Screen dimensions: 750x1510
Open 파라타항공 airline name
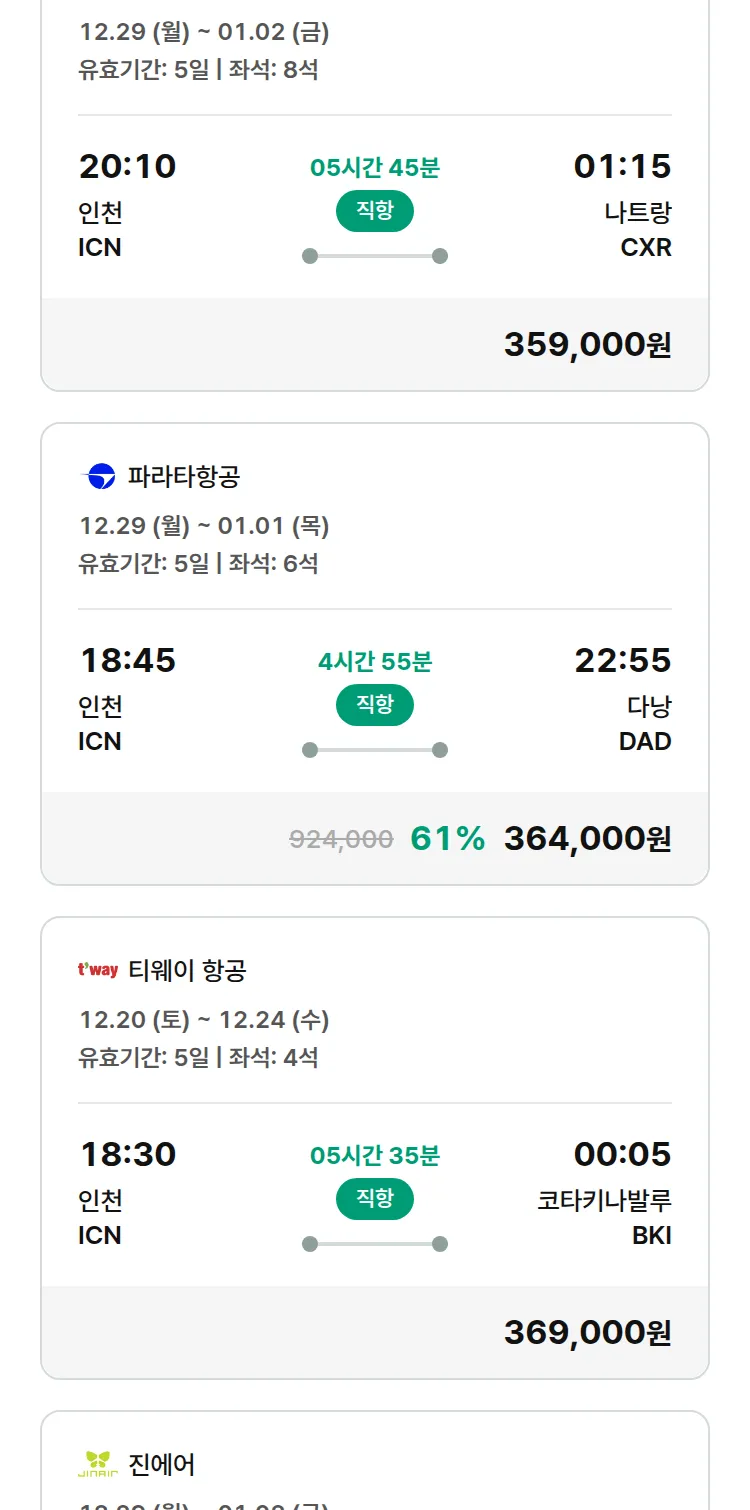[184, 477]
